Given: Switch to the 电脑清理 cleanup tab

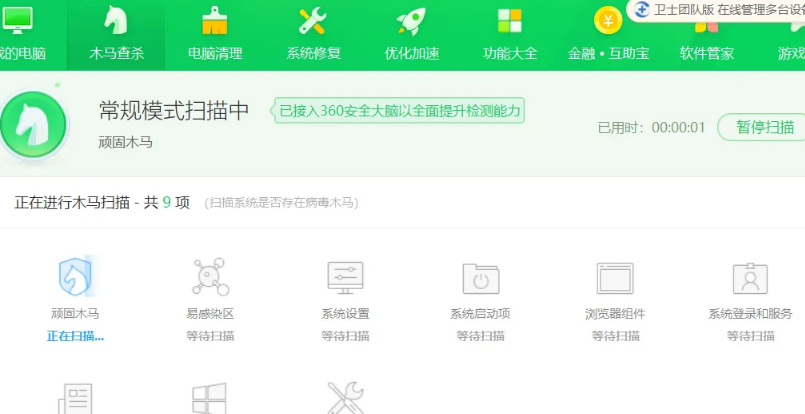Looking at the screenshot, I should point(215,33).
